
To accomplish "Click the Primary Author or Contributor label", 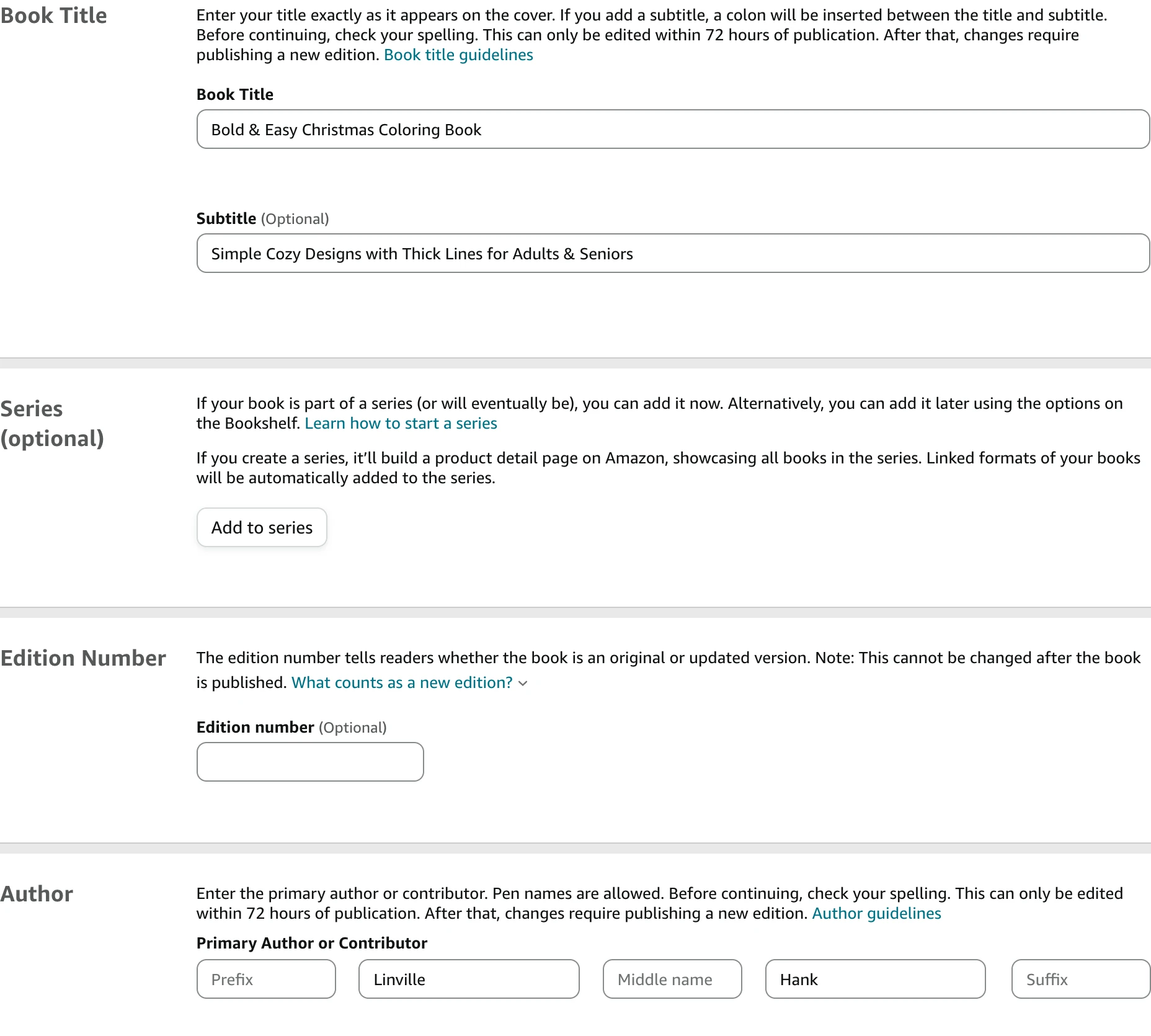I will [x=312, y=943].
